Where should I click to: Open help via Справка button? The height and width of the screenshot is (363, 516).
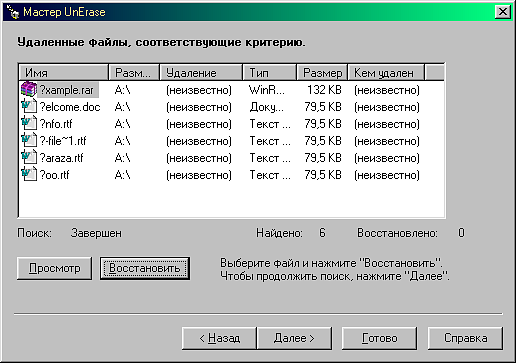click(465, 338)
